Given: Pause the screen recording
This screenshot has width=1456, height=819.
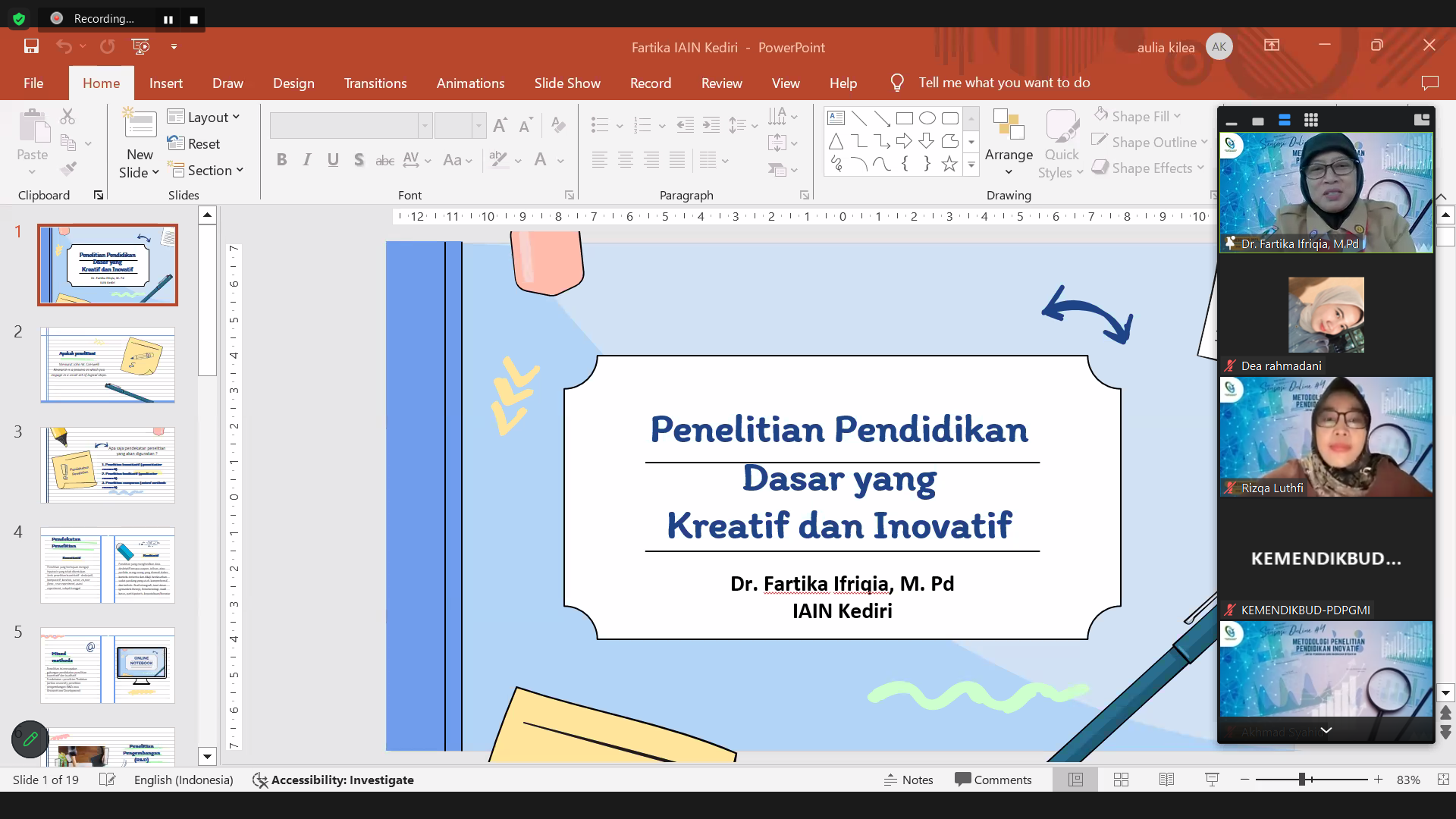Looking at the screenshot, I should pyautogui.click(x=168, y=19).
